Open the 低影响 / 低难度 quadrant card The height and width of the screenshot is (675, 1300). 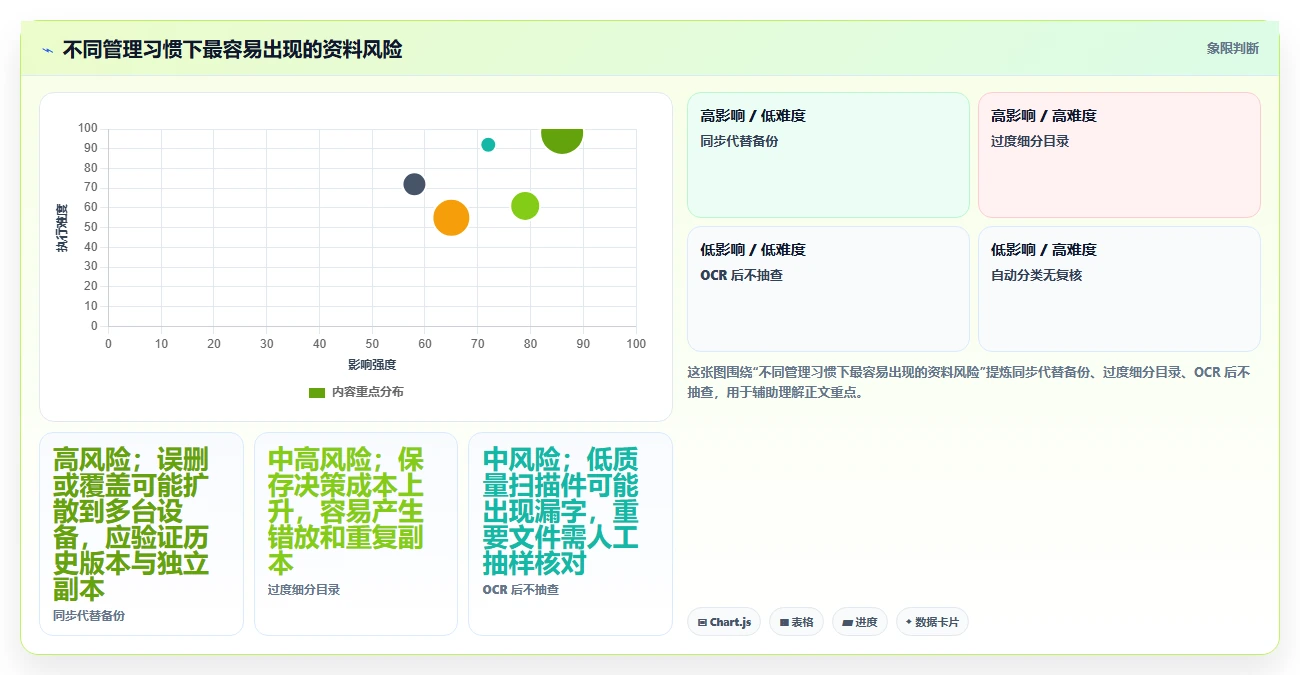coord(828,289)
